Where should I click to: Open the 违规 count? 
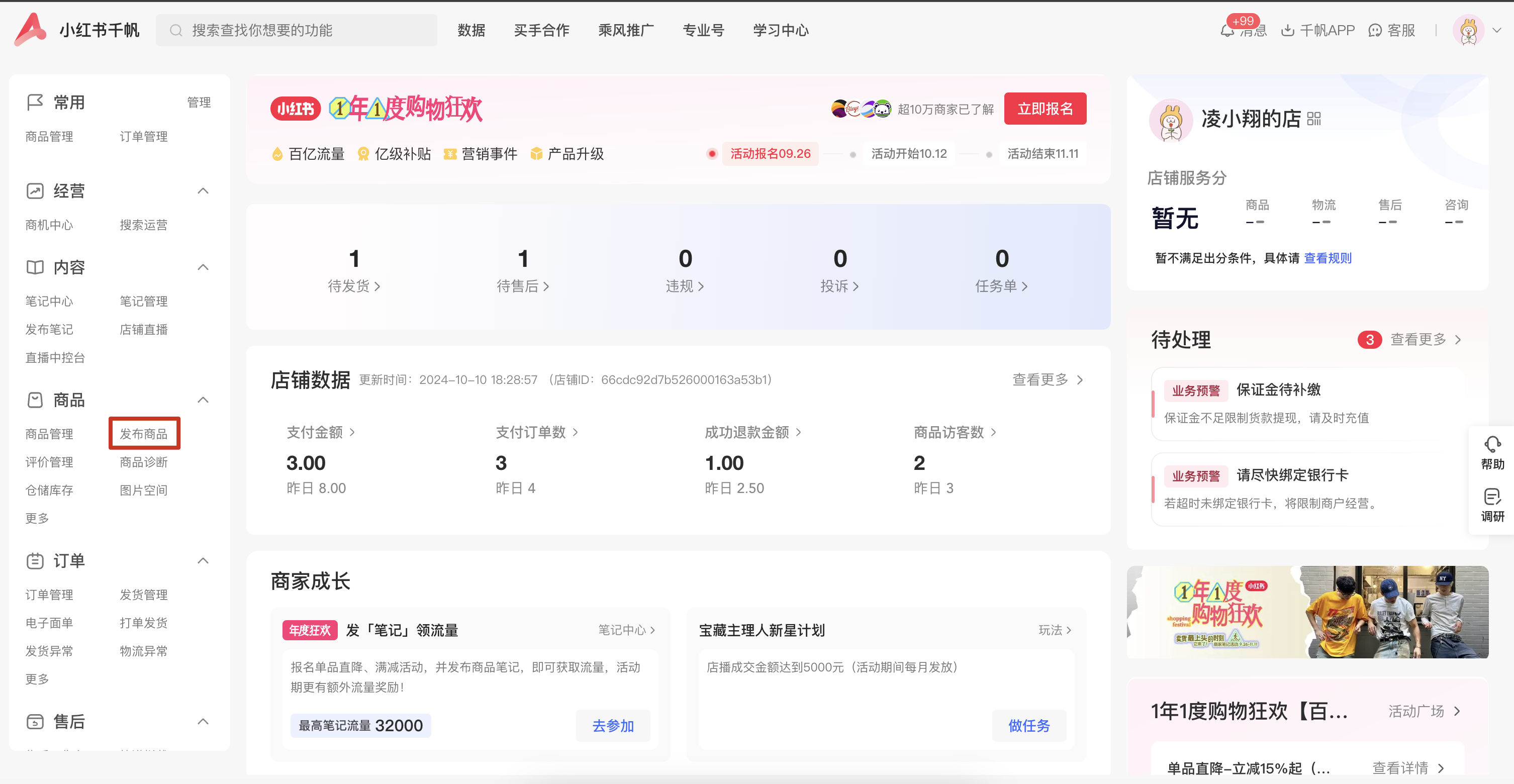tap(685, 271)
